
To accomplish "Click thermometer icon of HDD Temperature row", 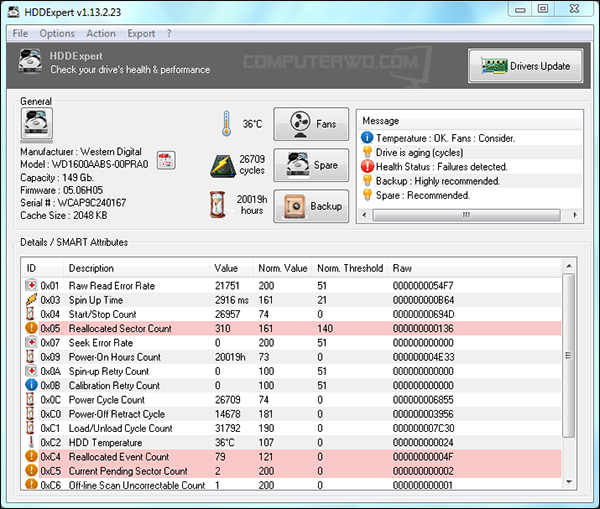I will pos(31,442).
